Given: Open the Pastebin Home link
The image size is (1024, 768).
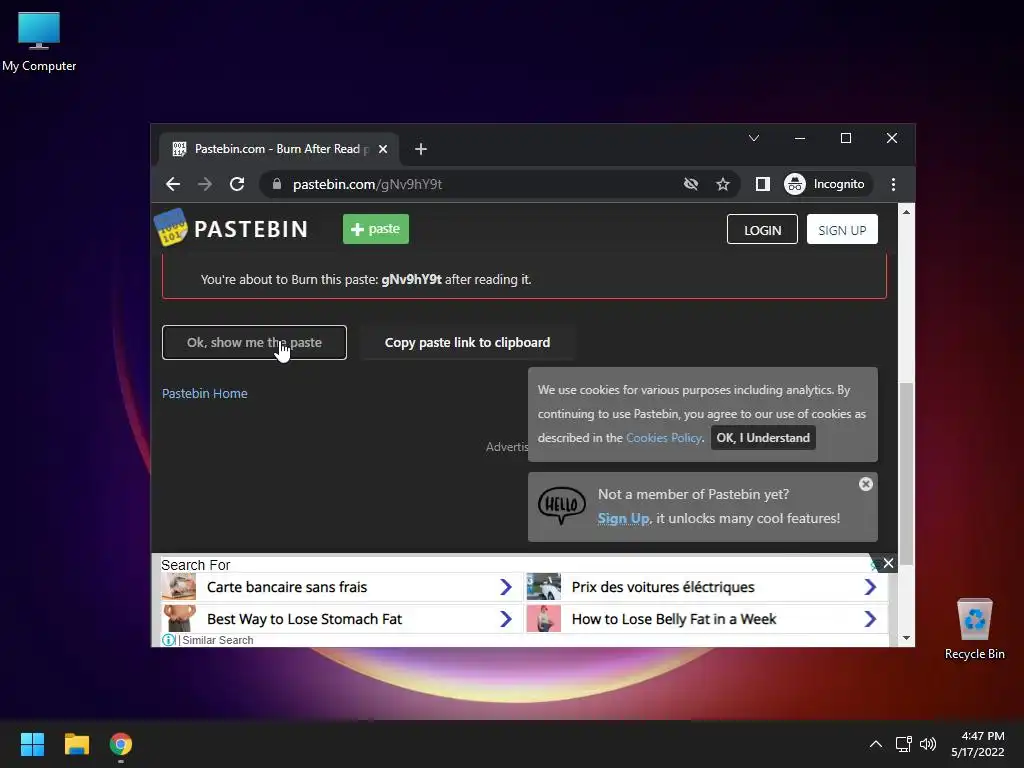Looking at the screenshot, I should 204,394.
